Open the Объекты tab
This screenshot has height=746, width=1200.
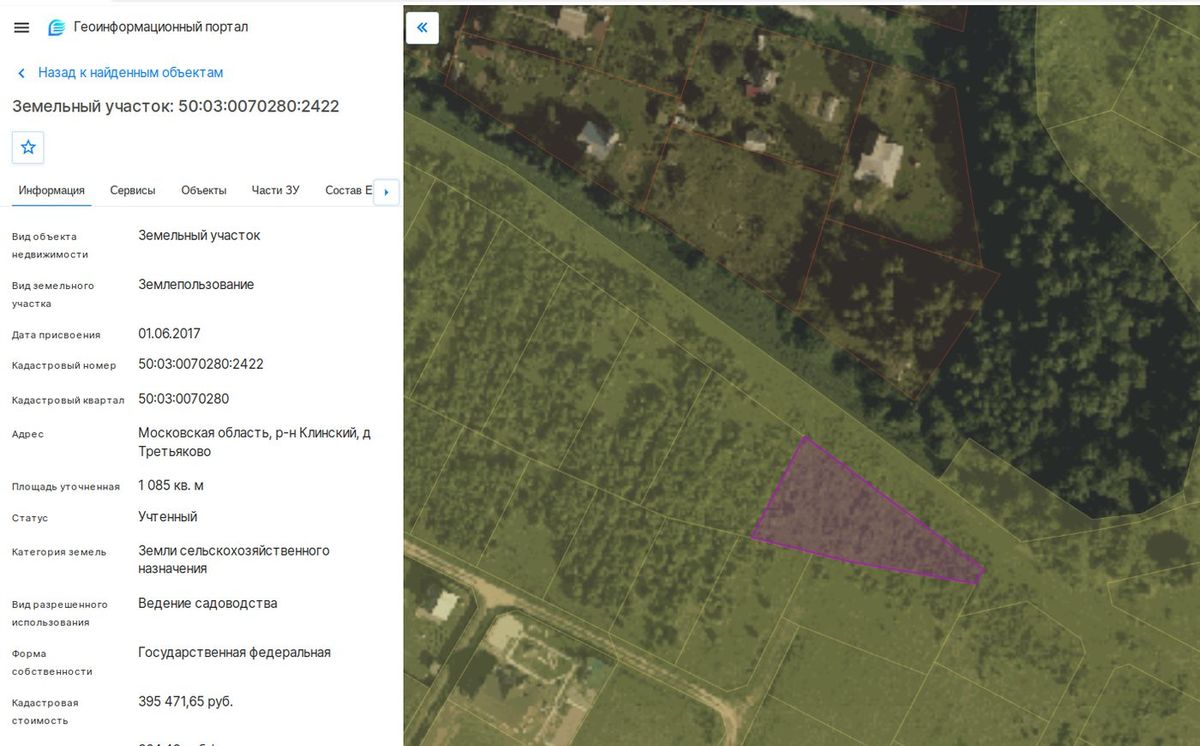pyautogui.click(x=204, y=190)
